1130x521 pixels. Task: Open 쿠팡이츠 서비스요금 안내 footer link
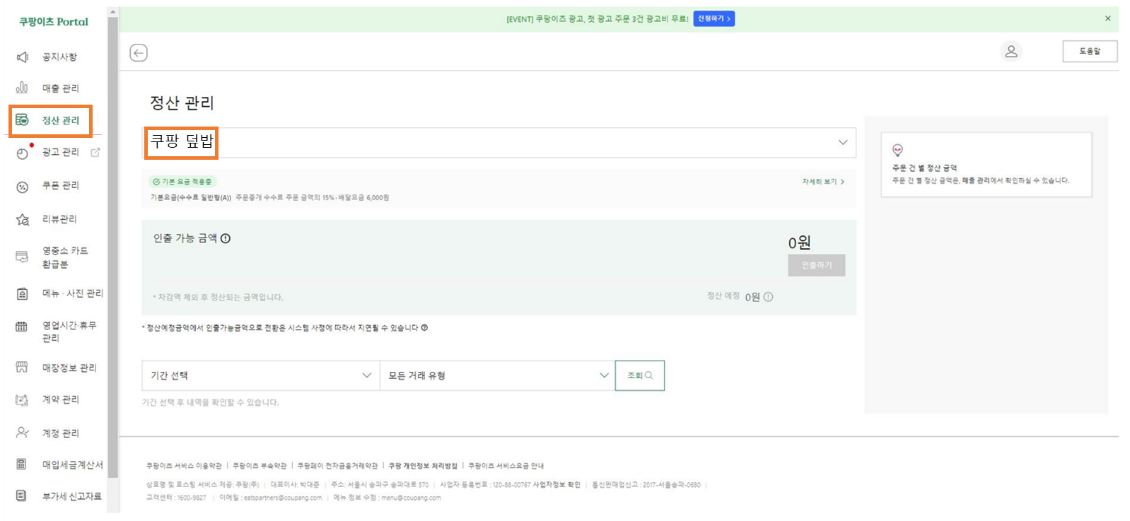pyautogui.click(x=504, y=466)
